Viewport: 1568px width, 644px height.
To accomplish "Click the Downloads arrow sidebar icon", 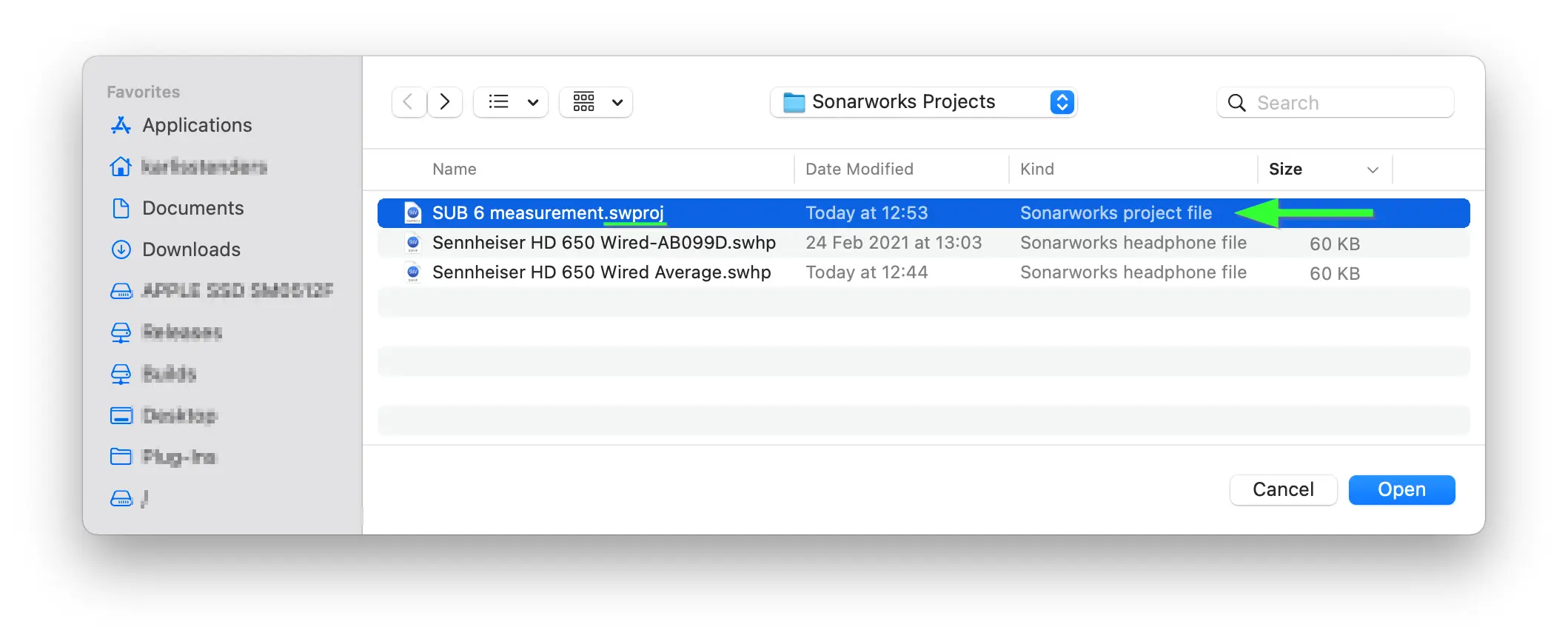I will 121,249.
